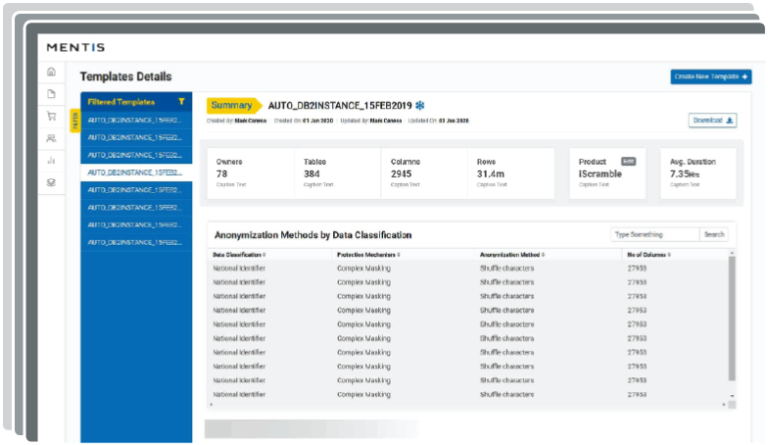Focus the Type Something search field
Image resolution: width=768 pixels, height=445 pixels.
tap(654, 235)
